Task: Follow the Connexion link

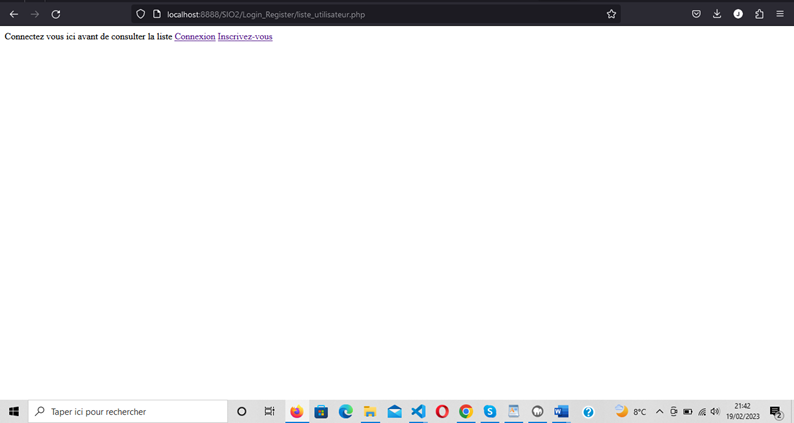Action: (x=195, y=36)
